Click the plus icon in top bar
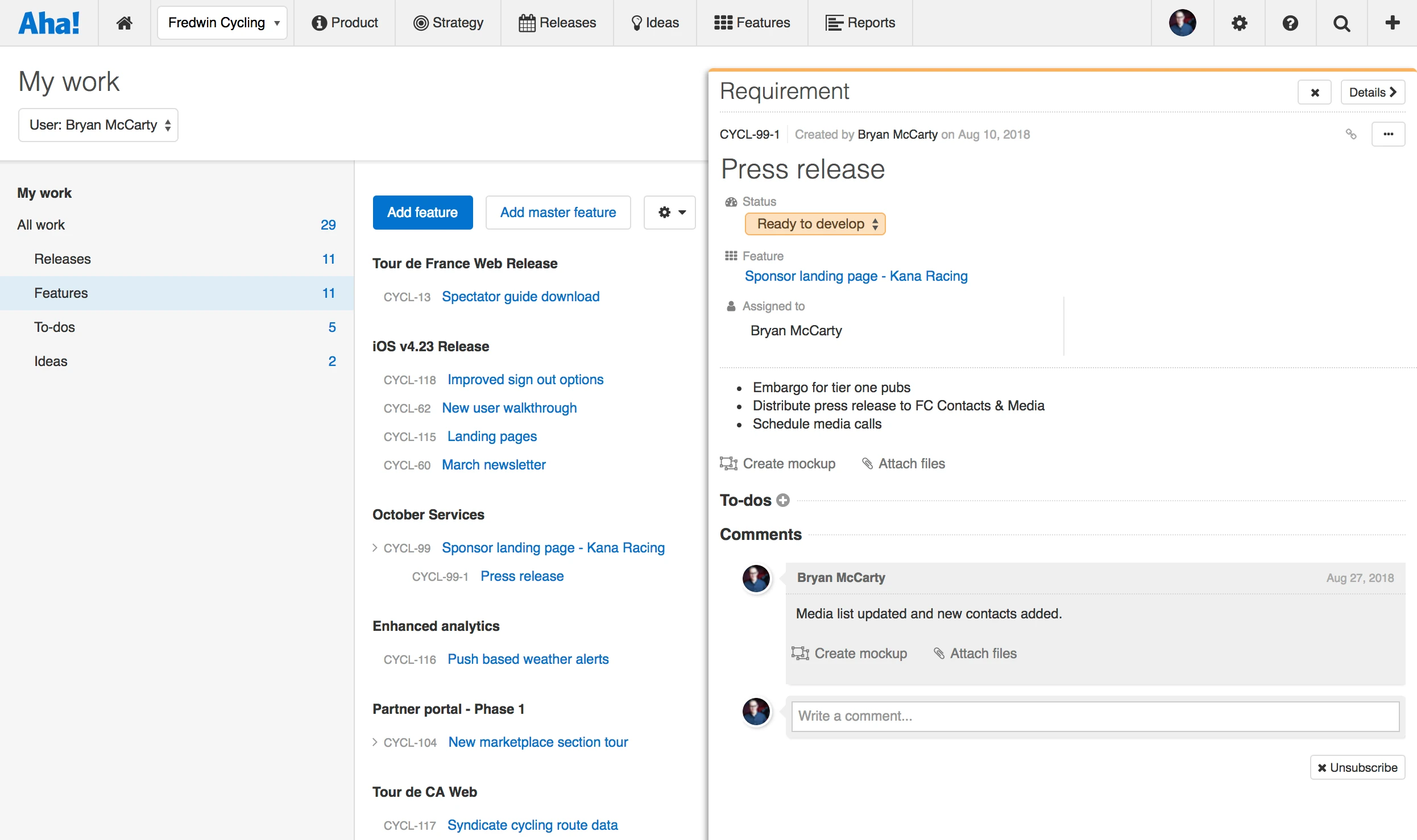Viewport: 1417px width, 840px height. (x=1392, y=23)
